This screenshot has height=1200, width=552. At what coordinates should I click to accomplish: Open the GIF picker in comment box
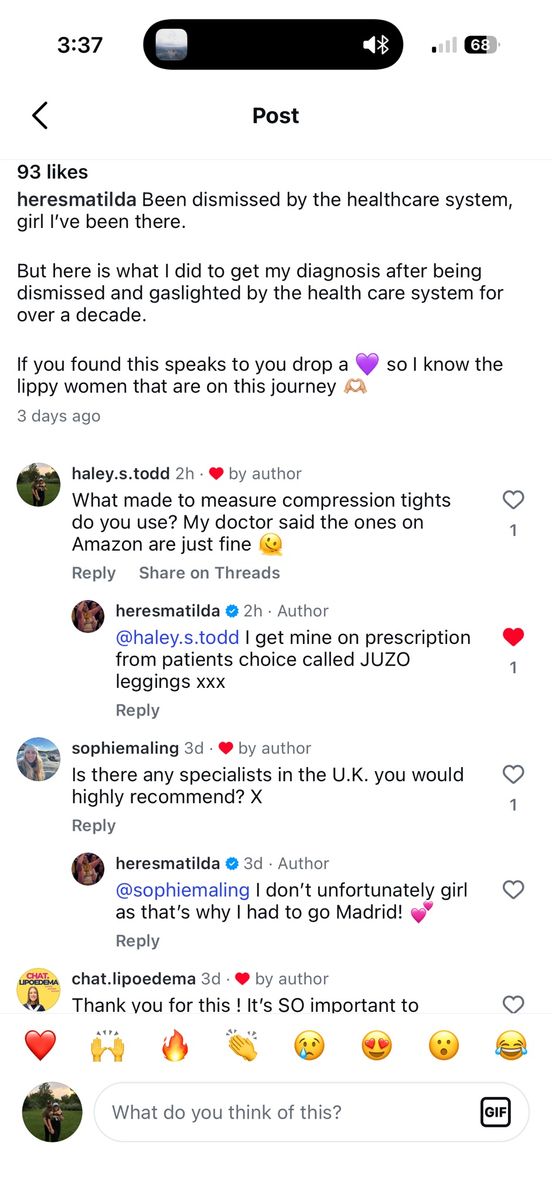pos(495,1112)
